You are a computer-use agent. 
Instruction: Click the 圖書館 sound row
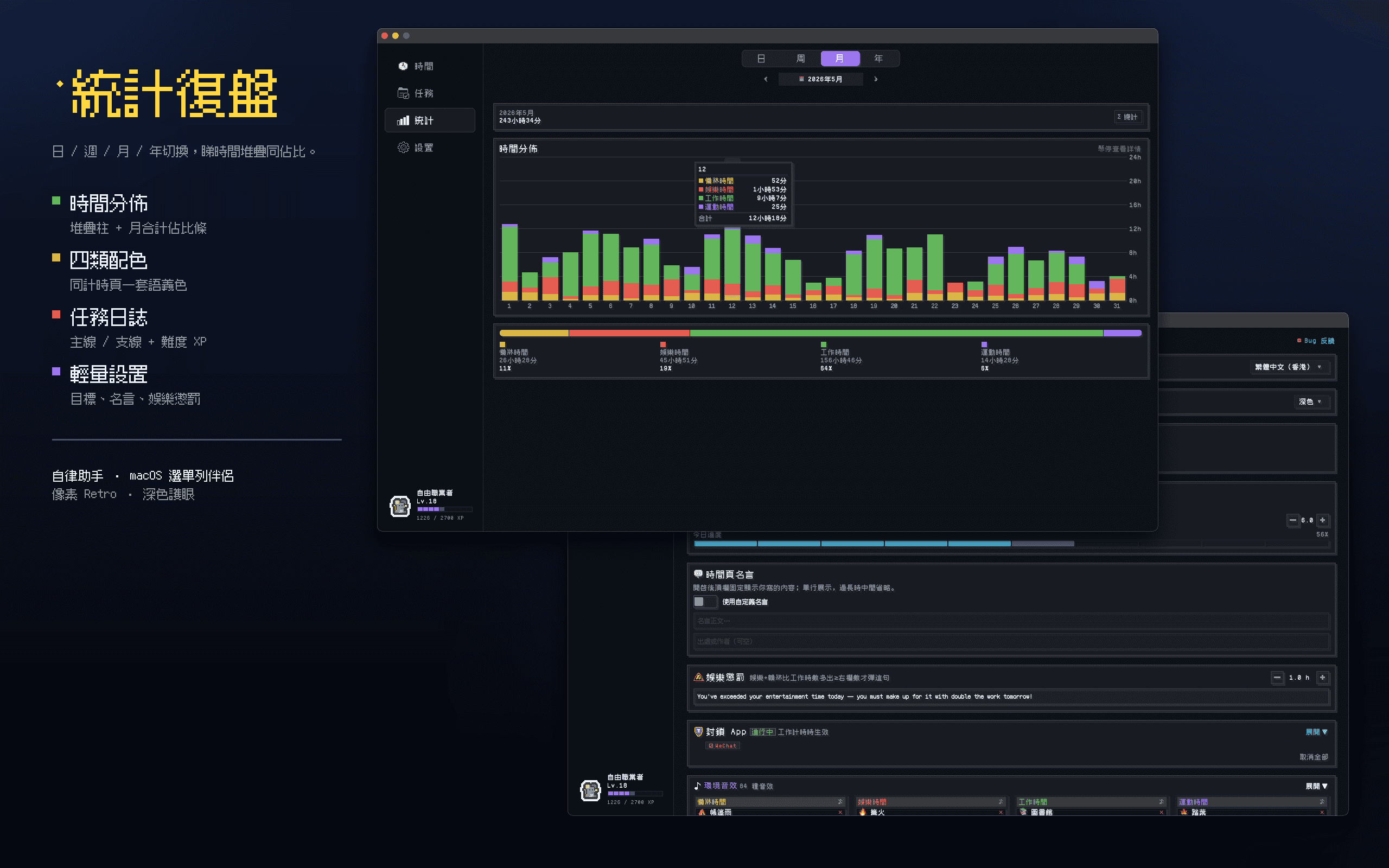point(1091,812)
